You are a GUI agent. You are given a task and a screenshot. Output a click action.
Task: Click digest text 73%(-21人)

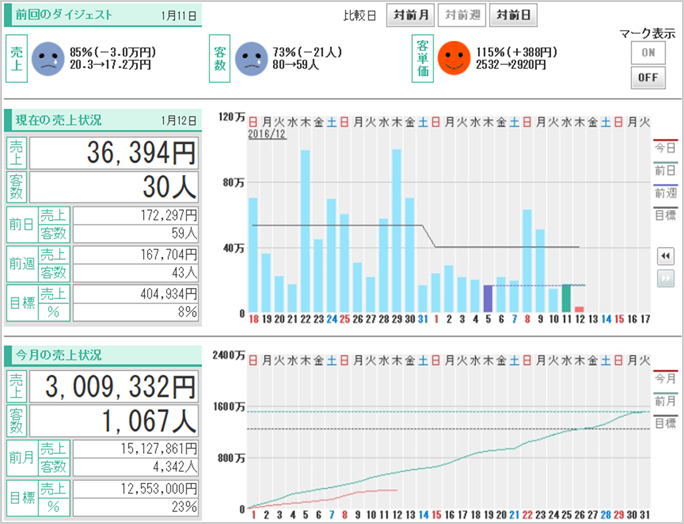pyautogui.click(x=308, y=52)
